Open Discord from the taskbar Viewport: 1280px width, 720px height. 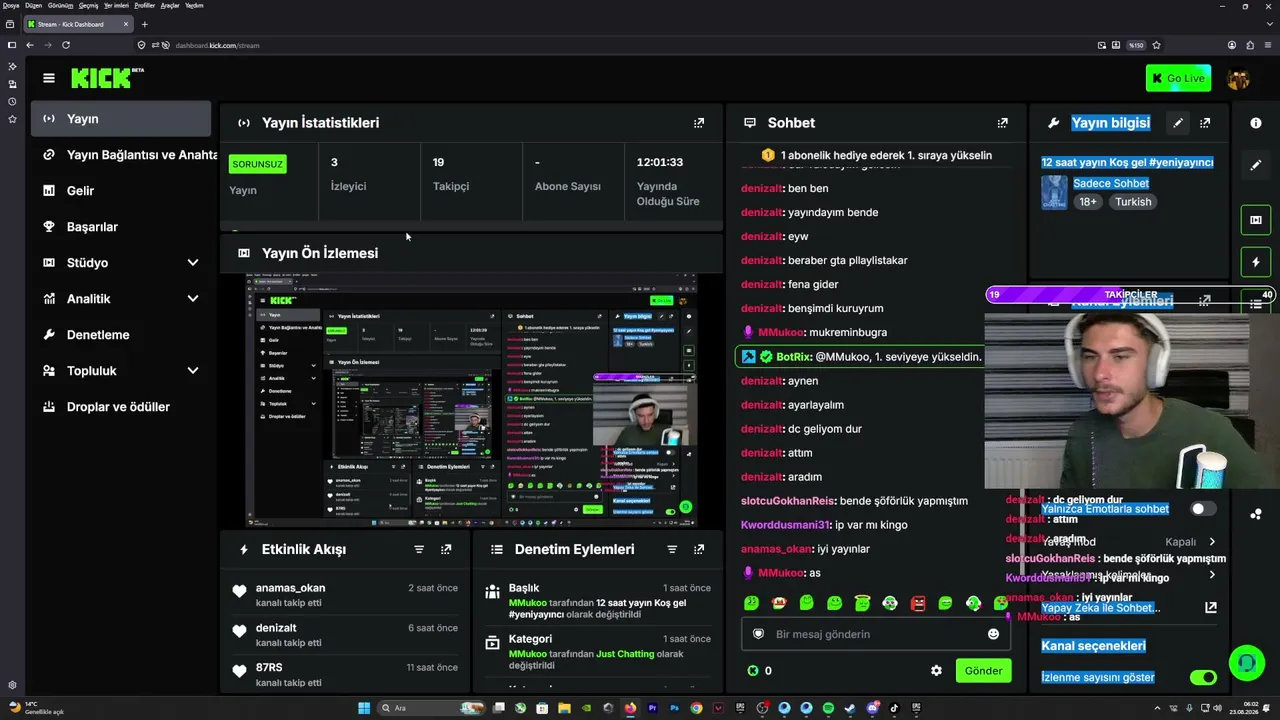pos(872,708)
